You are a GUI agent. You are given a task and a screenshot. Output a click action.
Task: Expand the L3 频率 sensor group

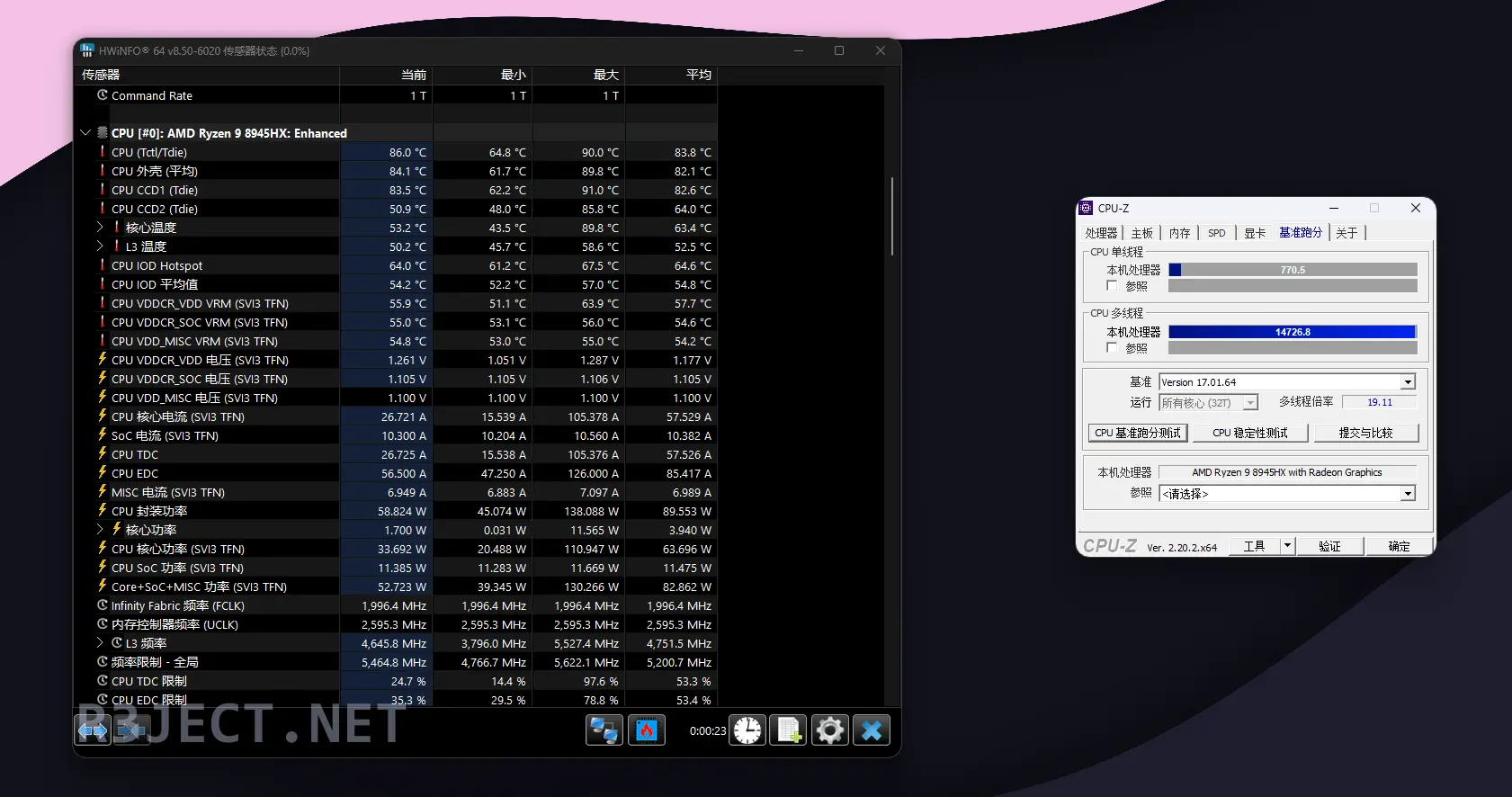(x=100, y=643)
